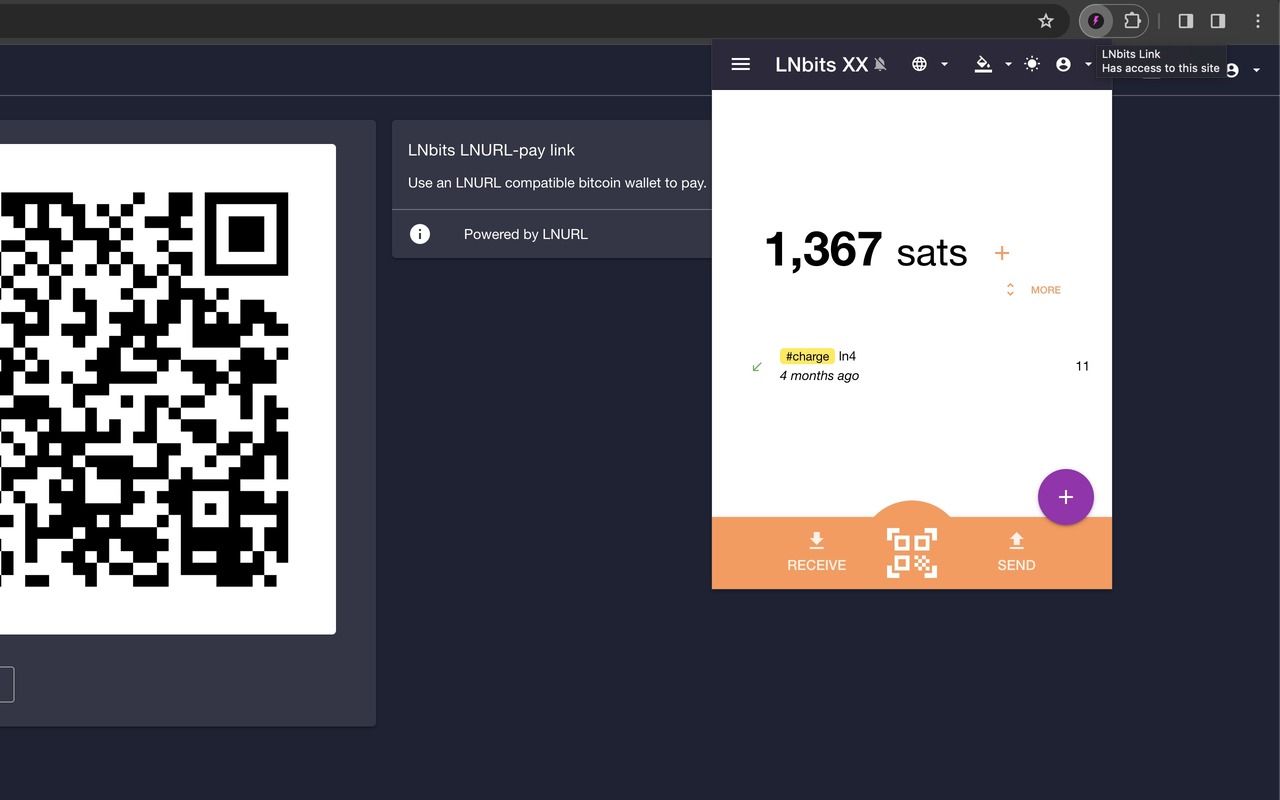1280x800 pixels.
Task: Click the LNbits XX title
Action: click(821, 64)
